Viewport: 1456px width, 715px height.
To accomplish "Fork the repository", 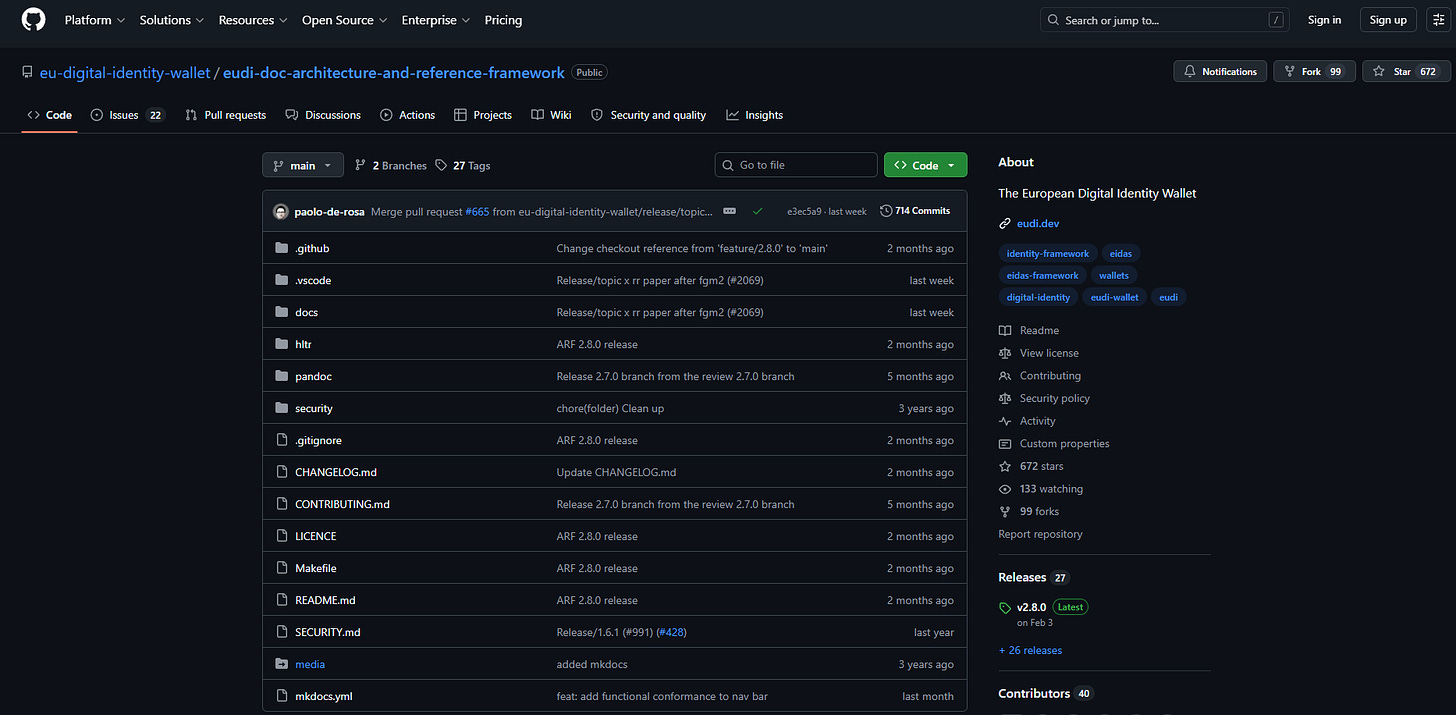I will [x=1314, y=72].
